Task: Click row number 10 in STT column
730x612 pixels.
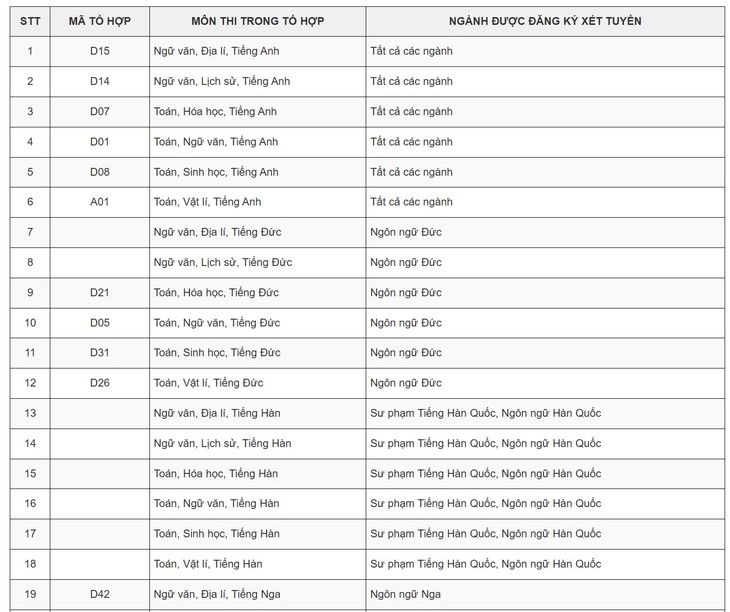Action: pyautogui.click(x=30, y=323)
